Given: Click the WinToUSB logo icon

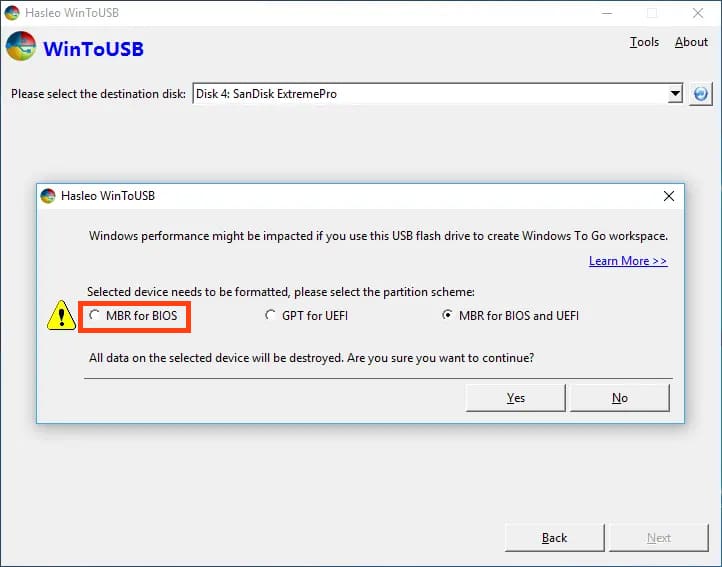Looking at the screenshot, I should click(20, 47).
